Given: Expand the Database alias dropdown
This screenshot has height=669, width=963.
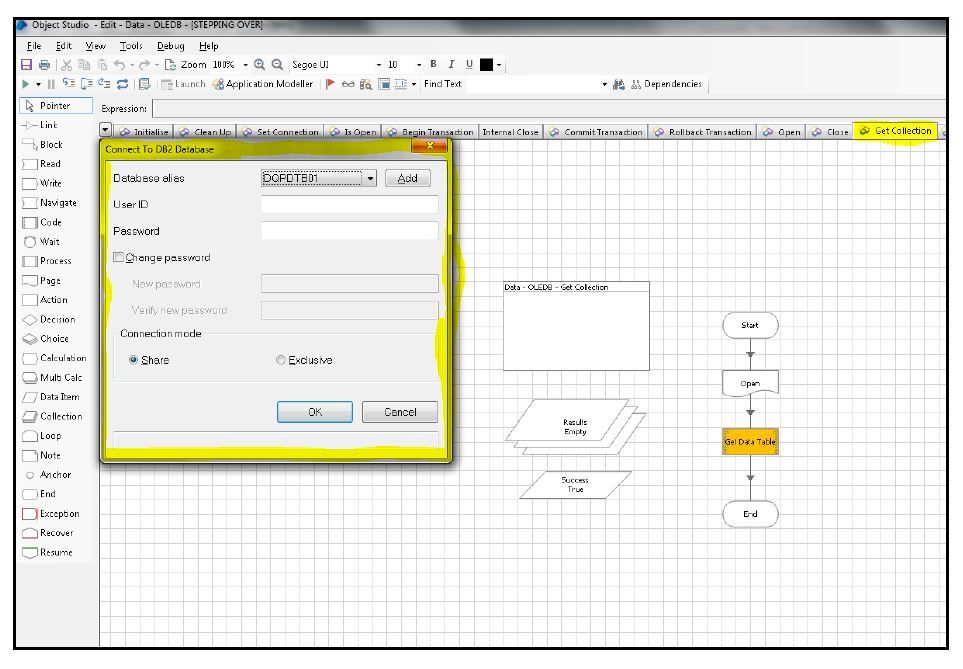Looking at the screenshot, I should click(371, 178).
